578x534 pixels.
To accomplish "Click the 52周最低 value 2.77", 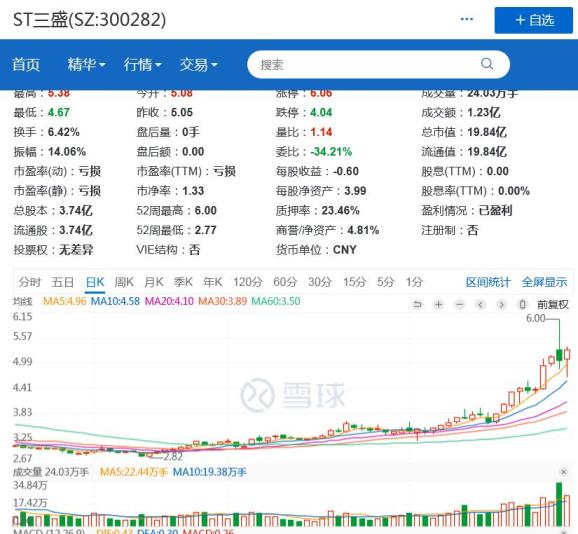I will pyautogui.click(x=206, y=230).
